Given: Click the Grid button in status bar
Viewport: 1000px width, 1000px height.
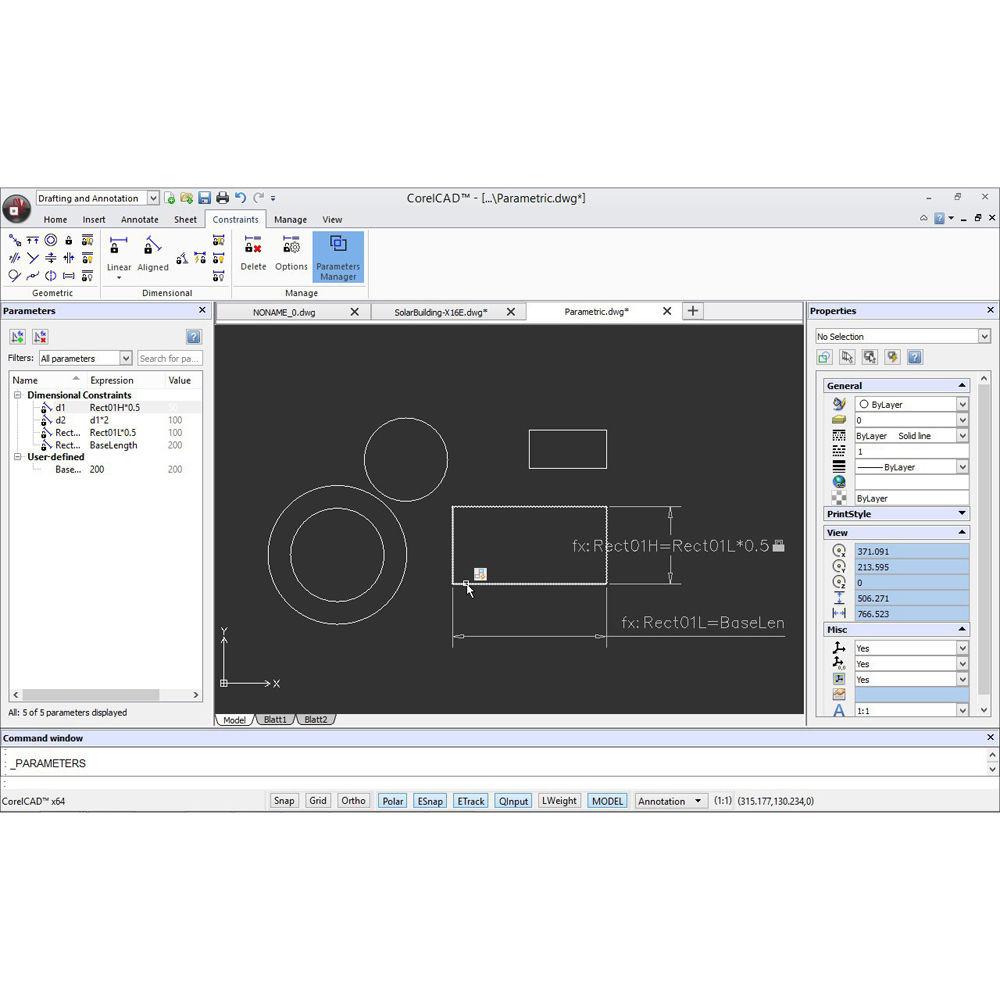Looking at the screenshot, I should [x=318, y=801].
